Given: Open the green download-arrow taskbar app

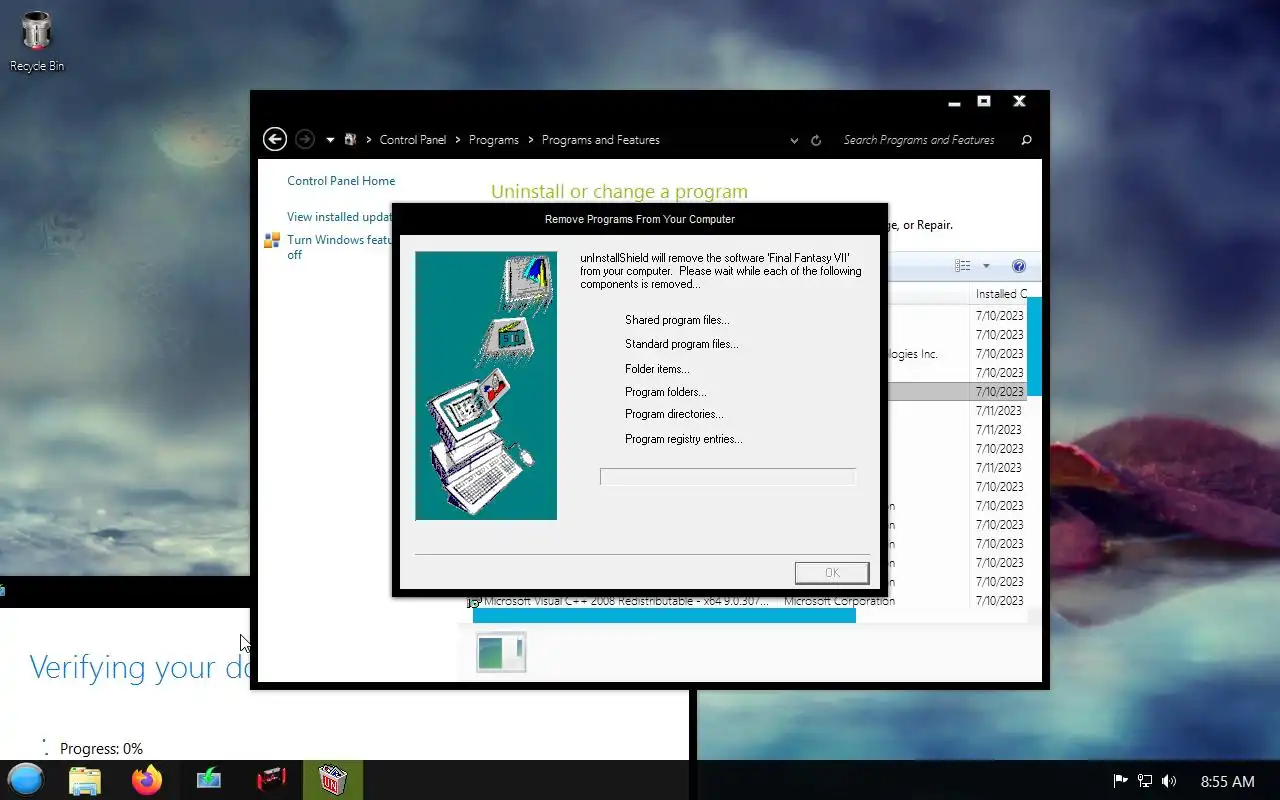Looking at the screenshot, I should (x=209, y=780).
